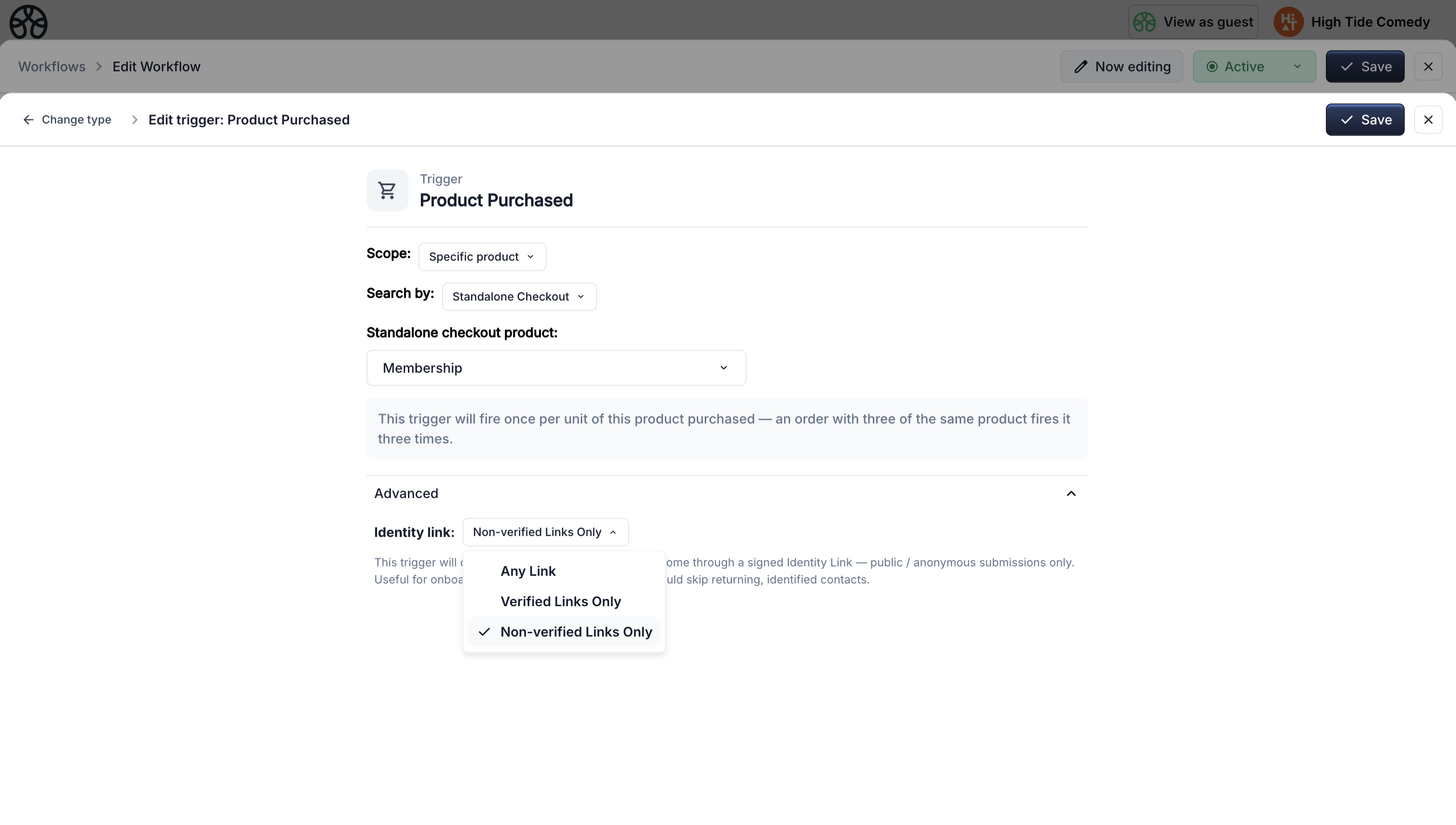Open the Membership product dropdown
This screenshot has width=1456, height=825.
[x=556, y=368]
